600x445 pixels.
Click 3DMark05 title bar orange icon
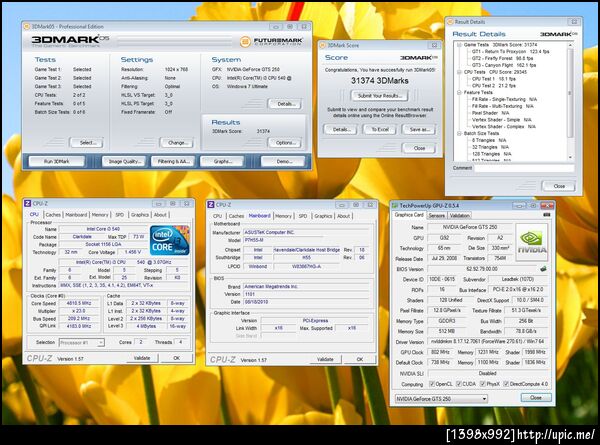pos(27,26)
